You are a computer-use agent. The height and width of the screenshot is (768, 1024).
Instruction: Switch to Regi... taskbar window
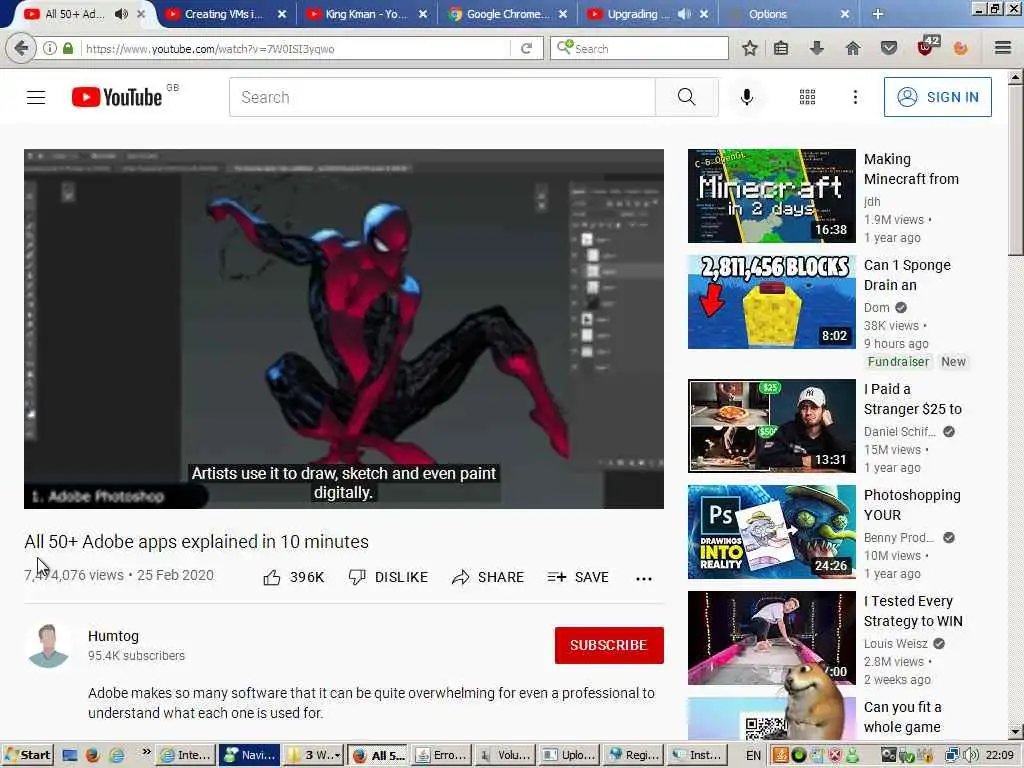pos(633,756)
